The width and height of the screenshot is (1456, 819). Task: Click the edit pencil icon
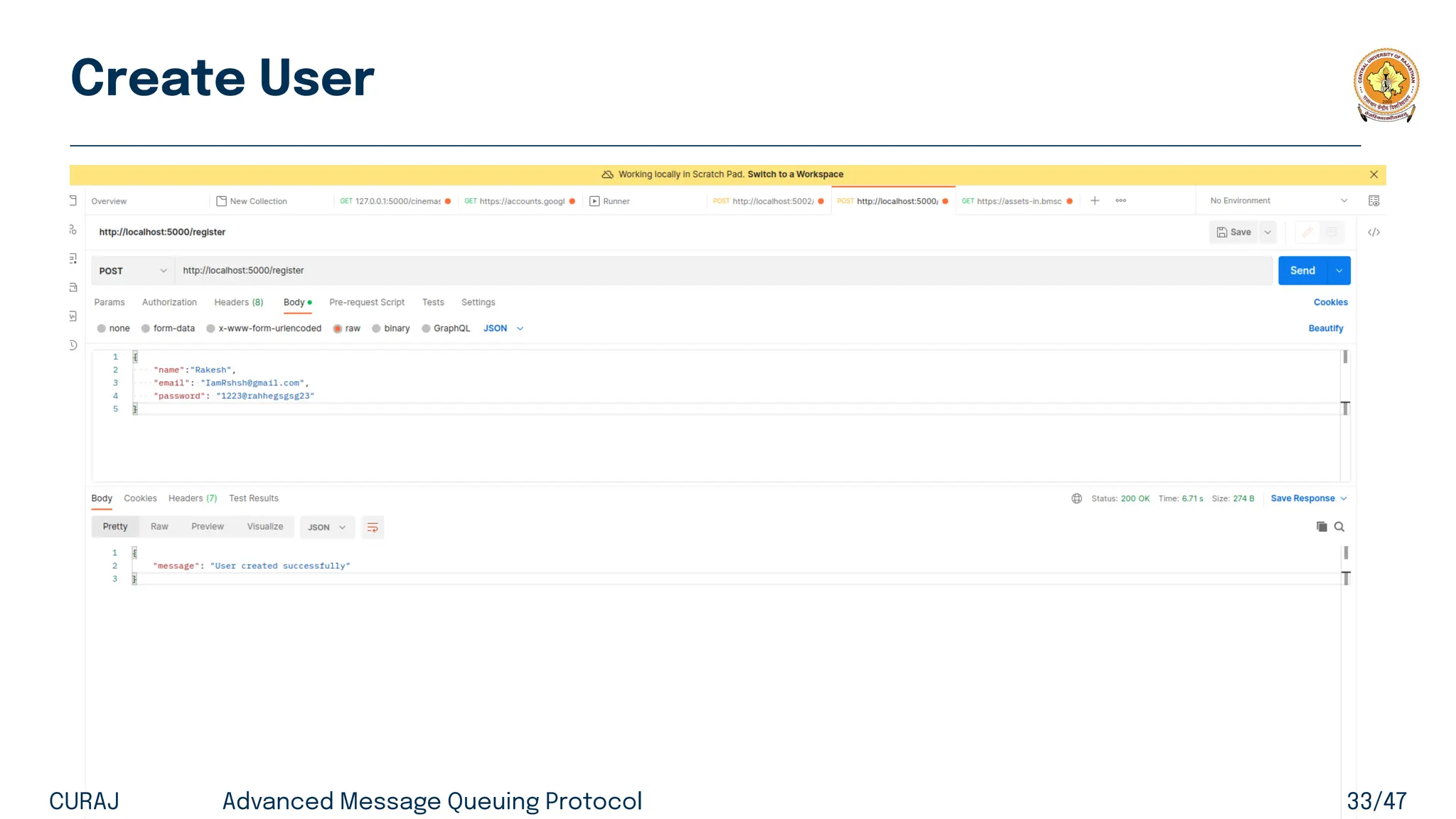1307,232
